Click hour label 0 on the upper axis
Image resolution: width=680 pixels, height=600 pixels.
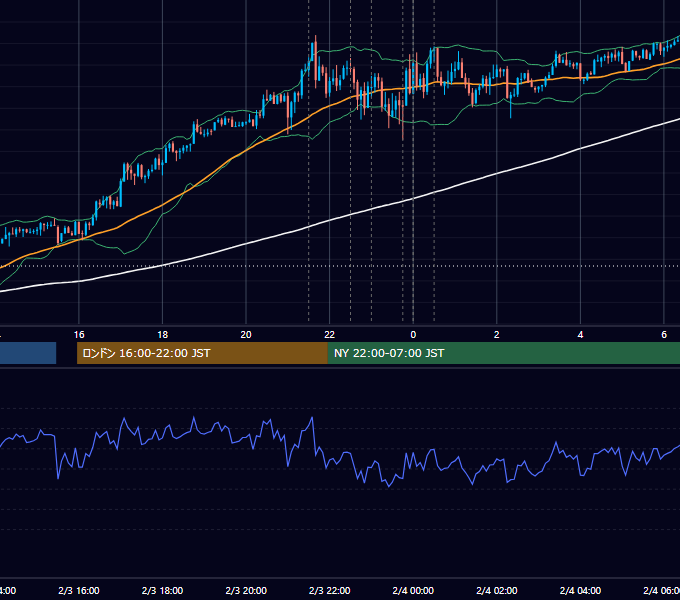(413, 335)
